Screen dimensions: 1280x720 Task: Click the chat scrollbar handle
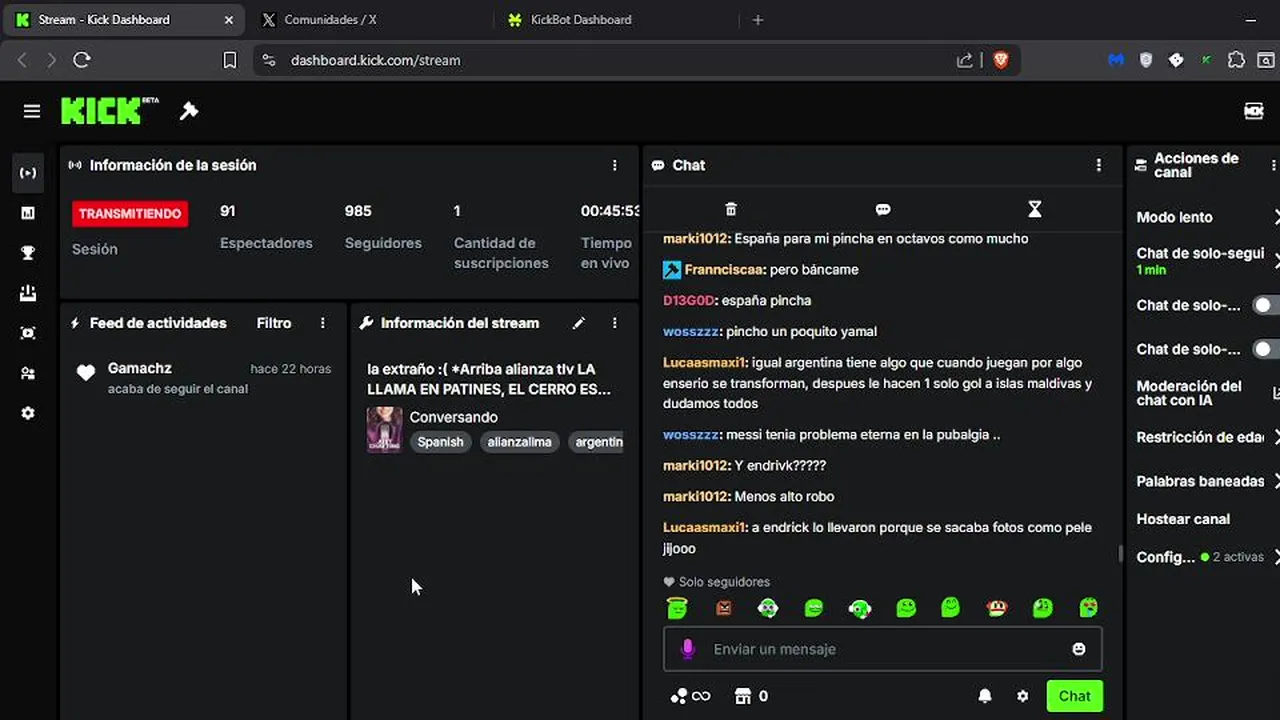pos(1120,553)
